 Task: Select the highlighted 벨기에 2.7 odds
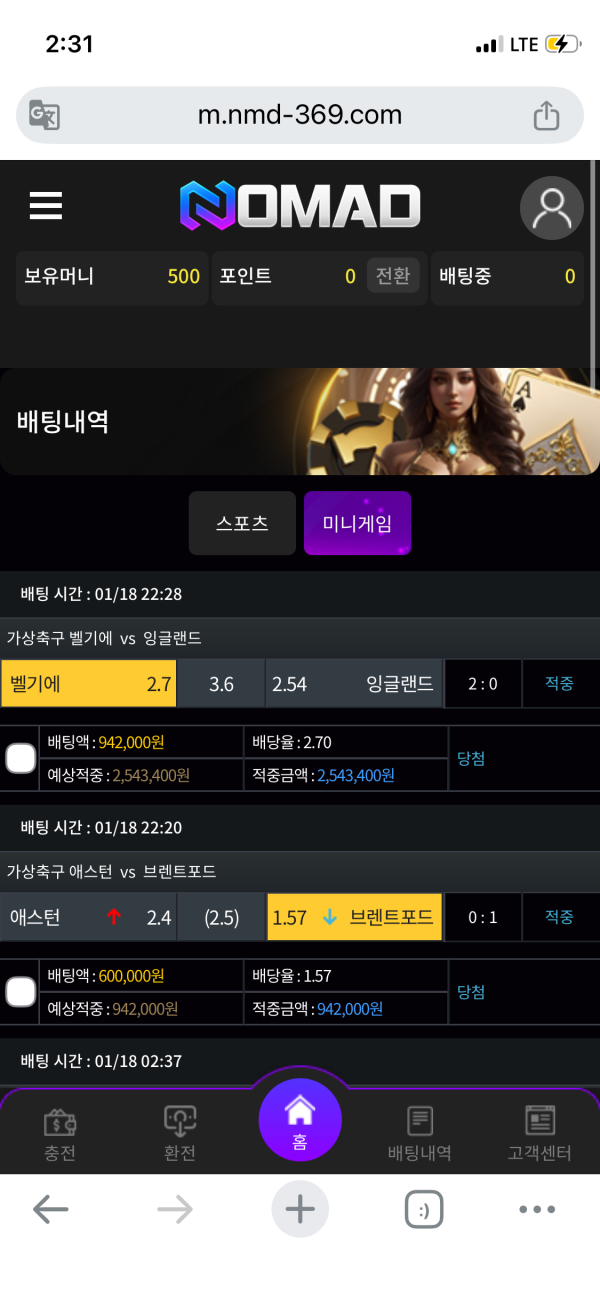pos(88,683)
